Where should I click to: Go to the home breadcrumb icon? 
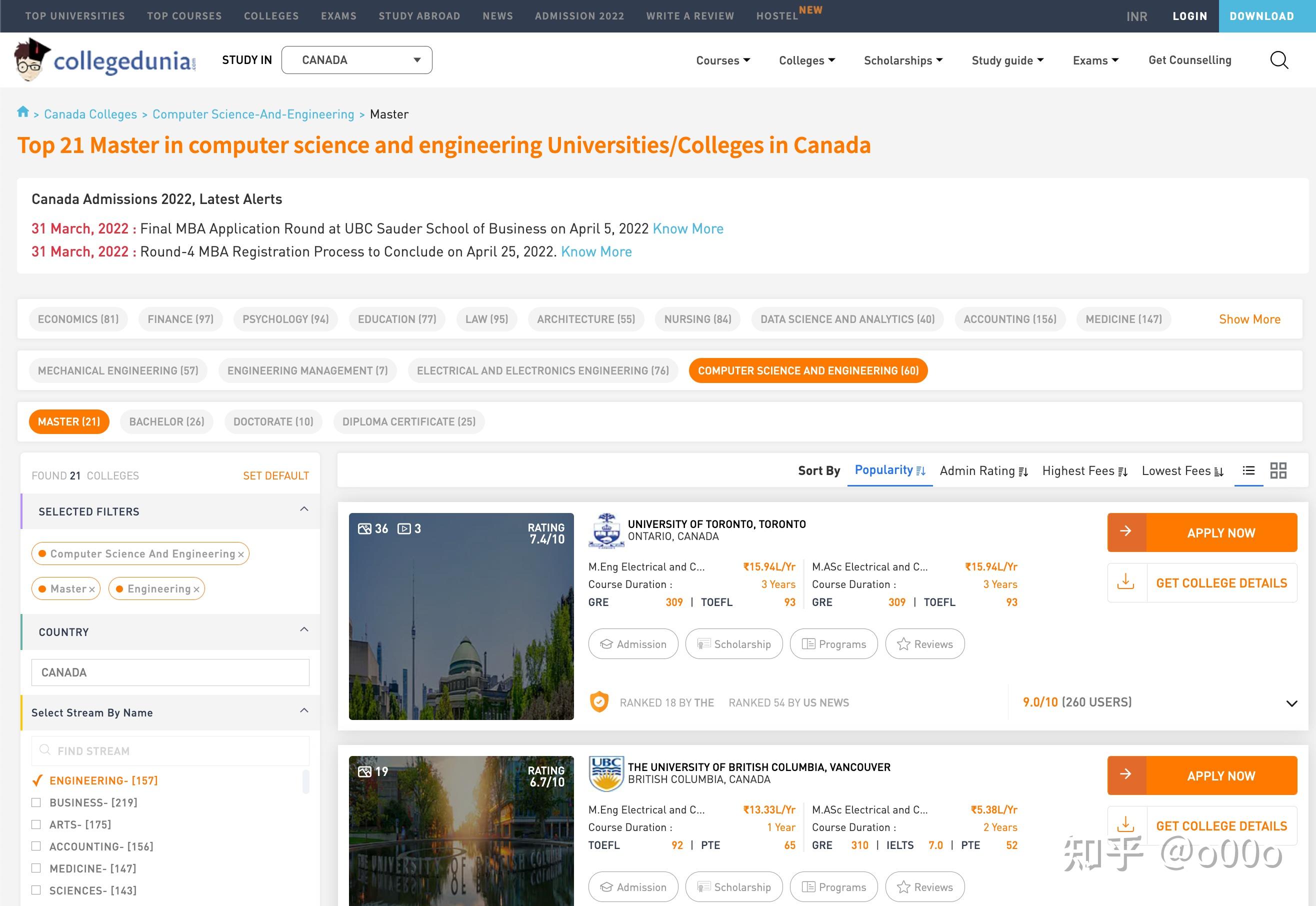coord(22,112)
